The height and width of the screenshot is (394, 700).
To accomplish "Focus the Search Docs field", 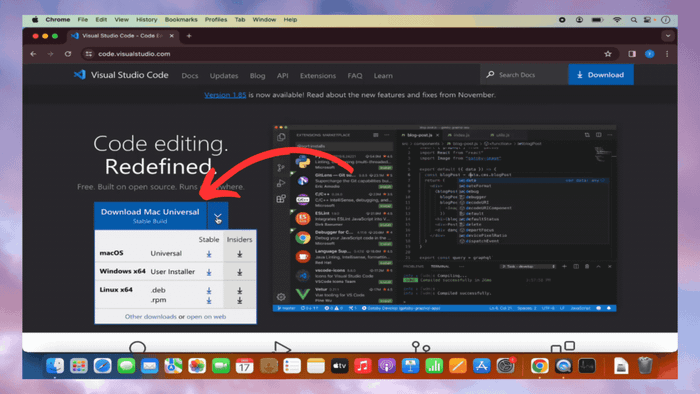I will coord(525,75).
